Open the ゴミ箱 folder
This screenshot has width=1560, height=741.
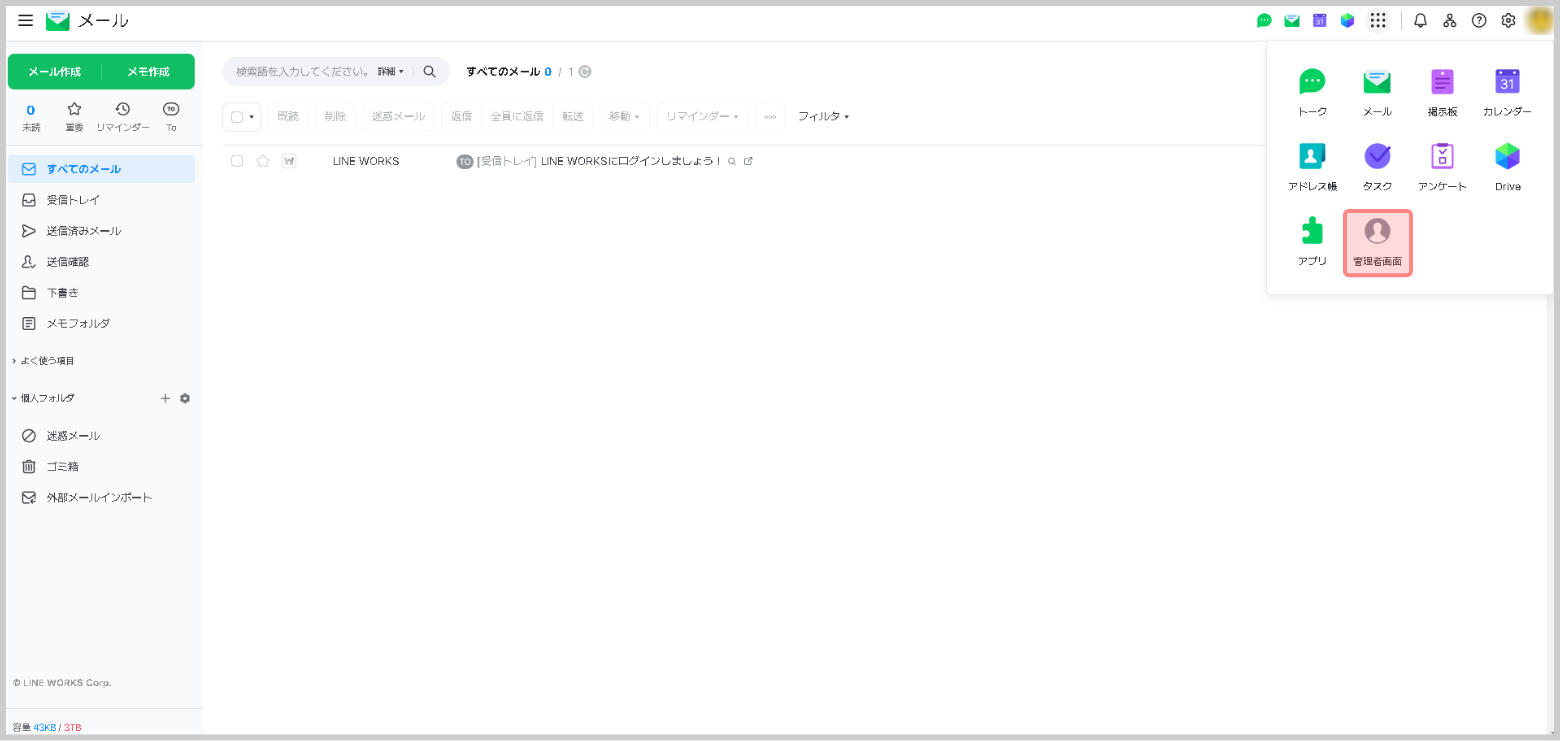(x=101, y=467)
